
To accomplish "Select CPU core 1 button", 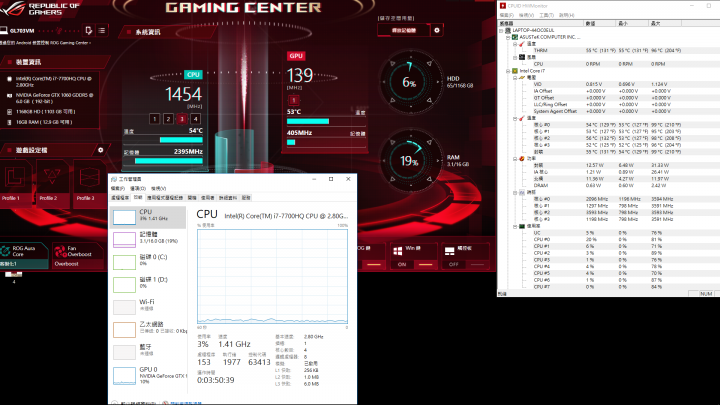I will [155, 119].
